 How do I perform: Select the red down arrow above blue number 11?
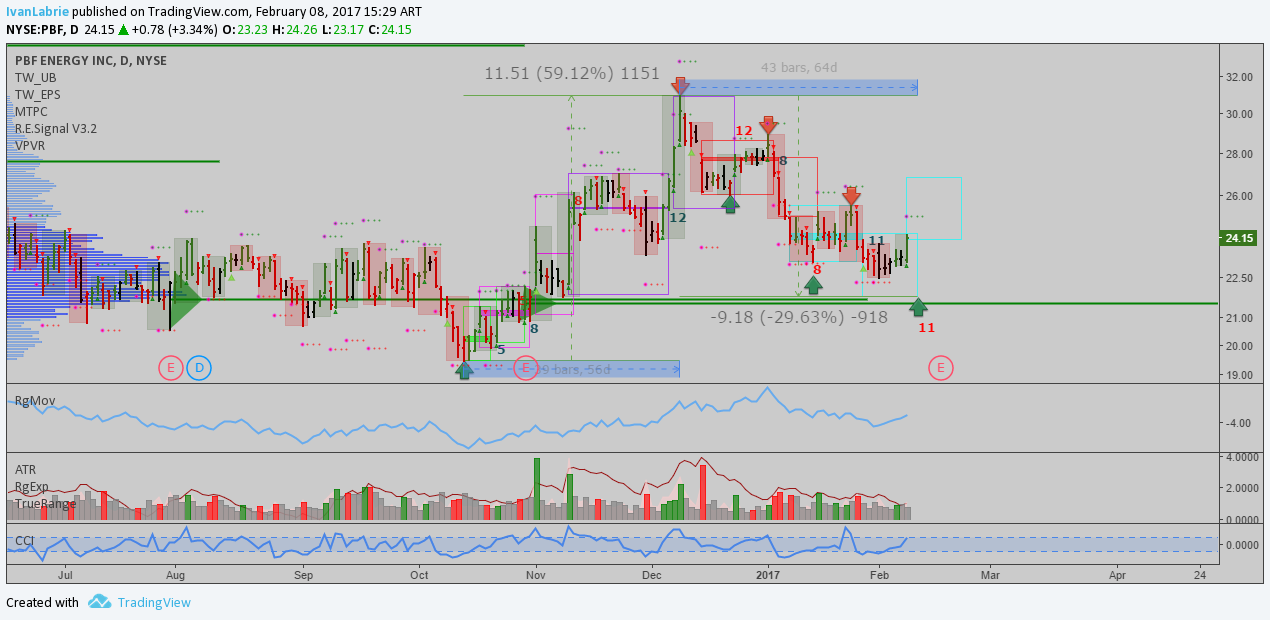pyautogui.click(x=851, y=197)
